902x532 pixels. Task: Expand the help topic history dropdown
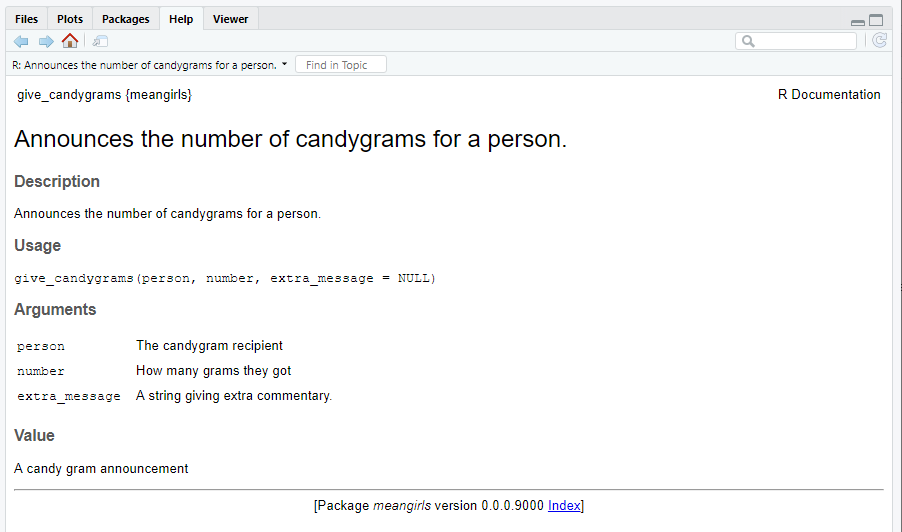tap(285, 64)
